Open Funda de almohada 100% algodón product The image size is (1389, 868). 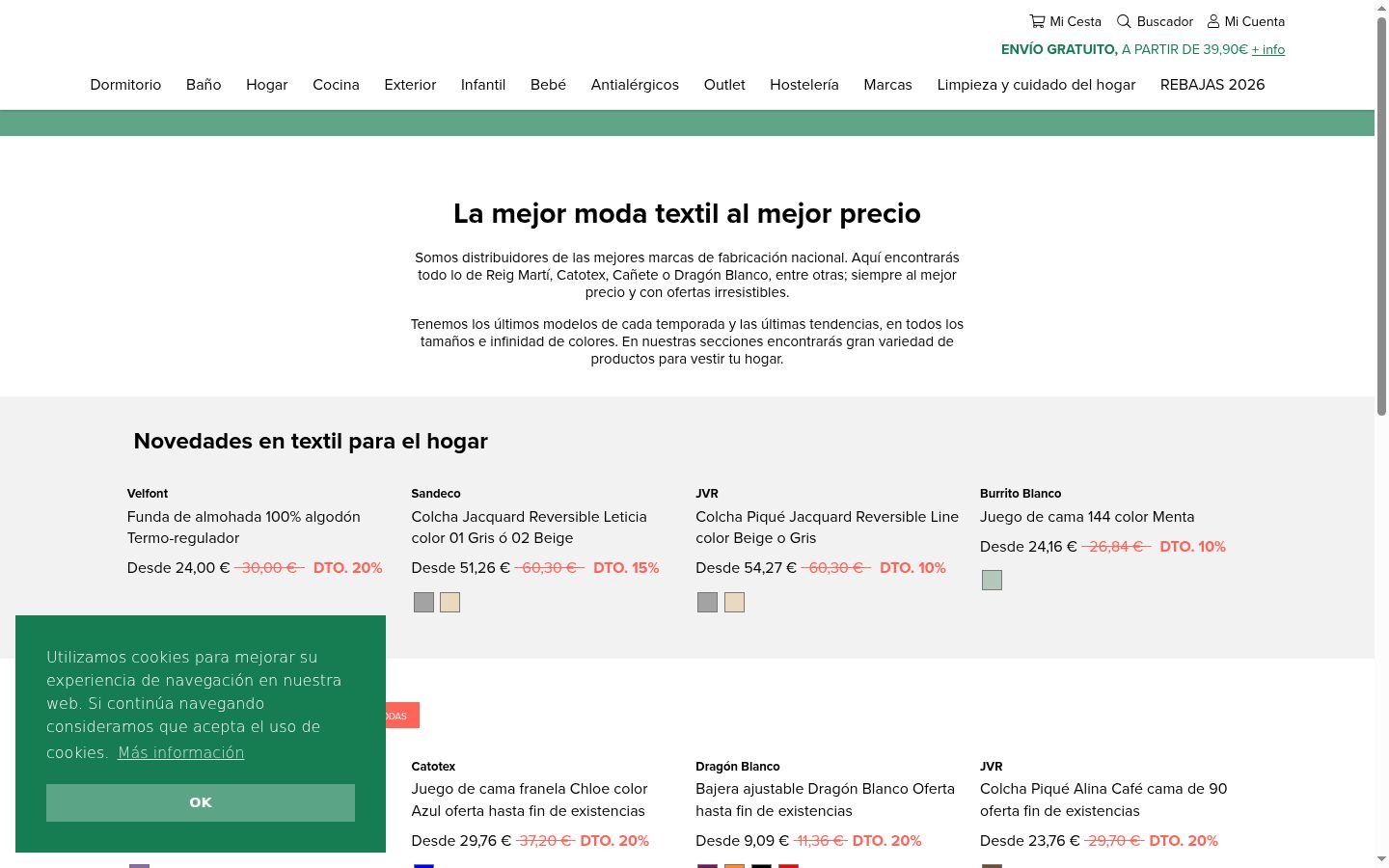click(x=244, y=528)
